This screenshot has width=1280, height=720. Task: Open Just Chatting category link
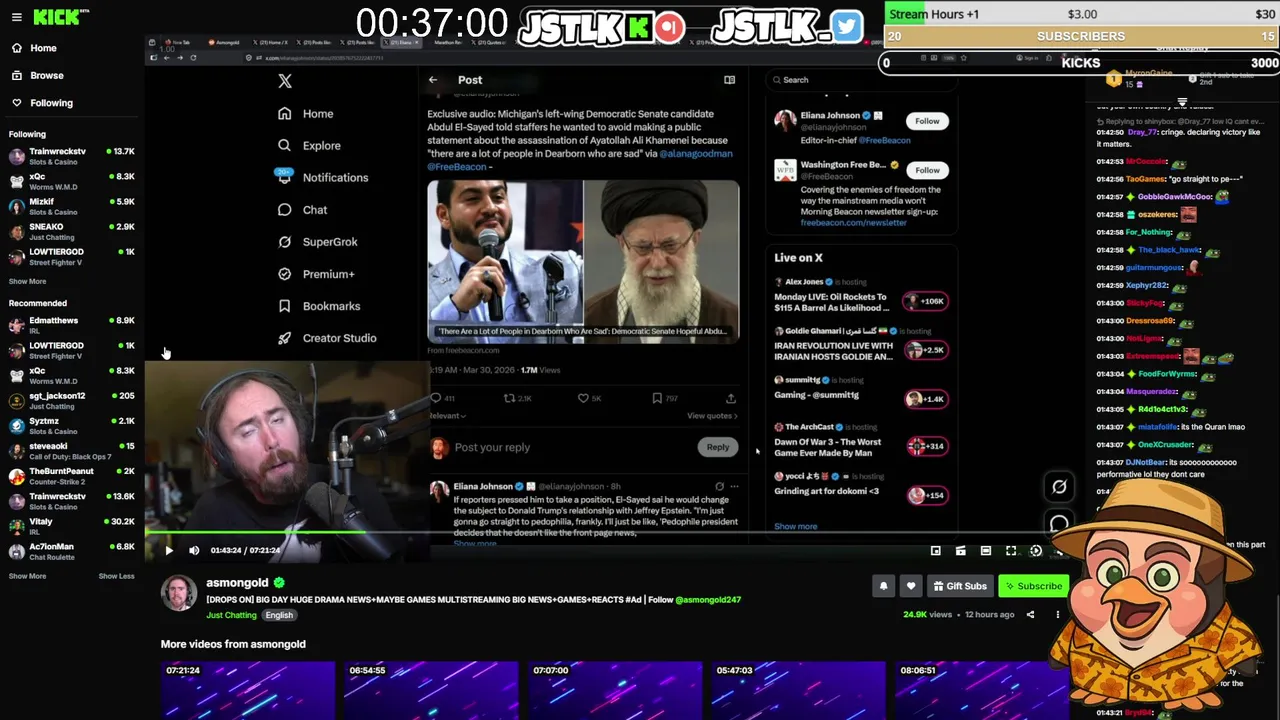pyautogui.click(x=231, y=615)
